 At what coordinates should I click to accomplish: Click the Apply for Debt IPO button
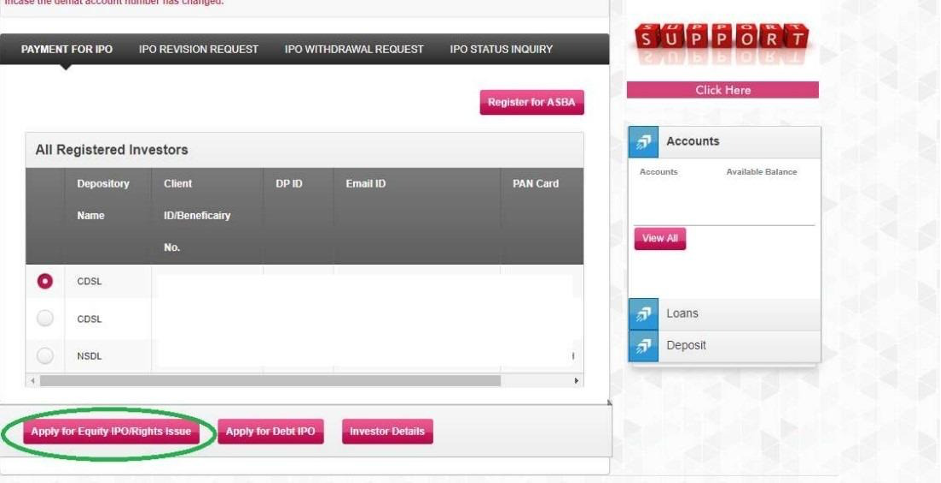[270, 432]
